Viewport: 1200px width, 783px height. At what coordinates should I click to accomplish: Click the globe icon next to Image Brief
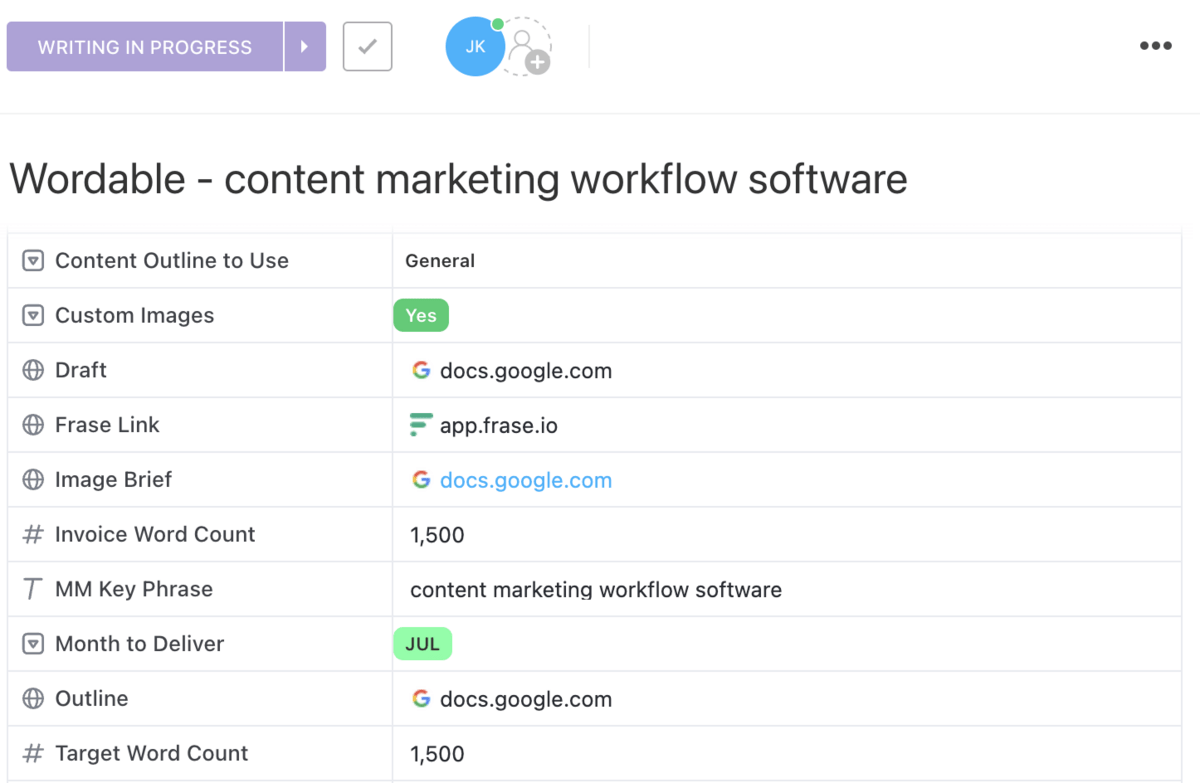pyautogui.click(x=33, y=480)
